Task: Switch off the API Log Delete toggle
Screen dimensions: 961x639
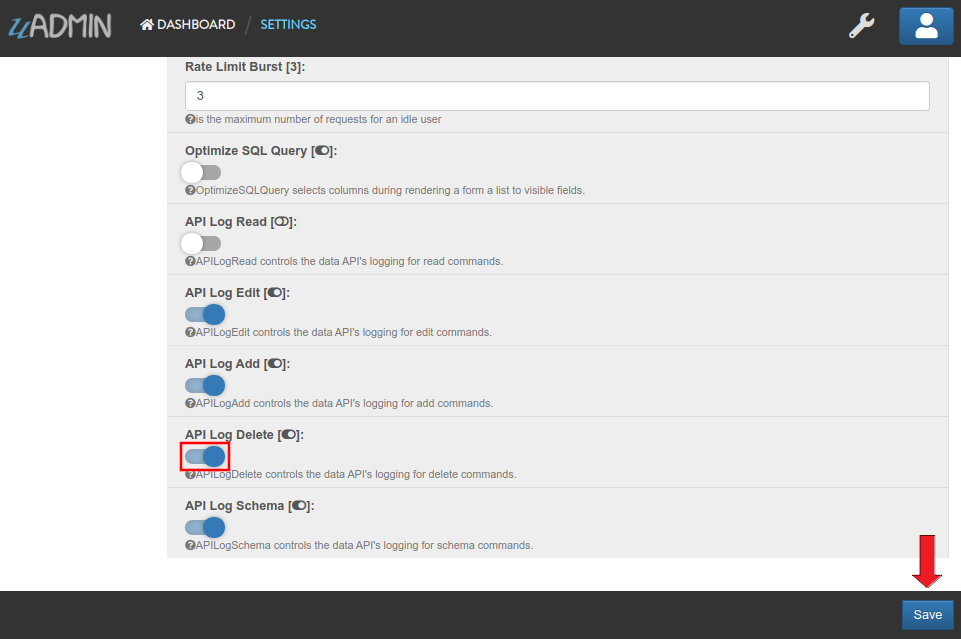Action: click(205, 456)
